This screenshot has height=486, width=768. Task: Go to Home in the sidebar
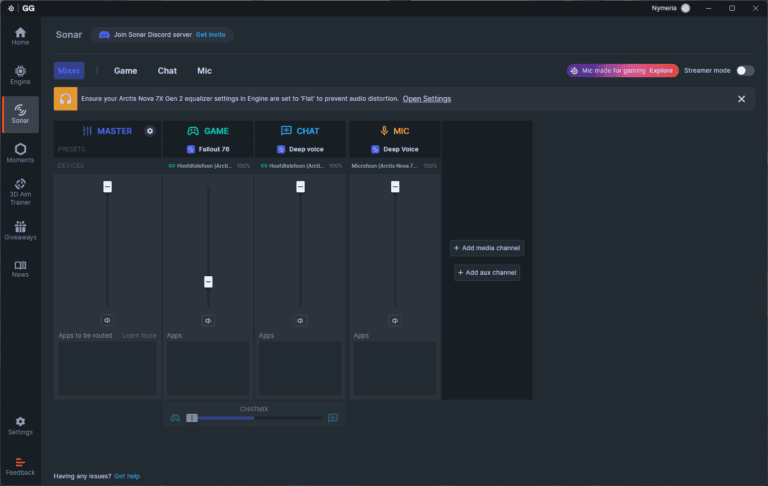[x=20, y=35]
